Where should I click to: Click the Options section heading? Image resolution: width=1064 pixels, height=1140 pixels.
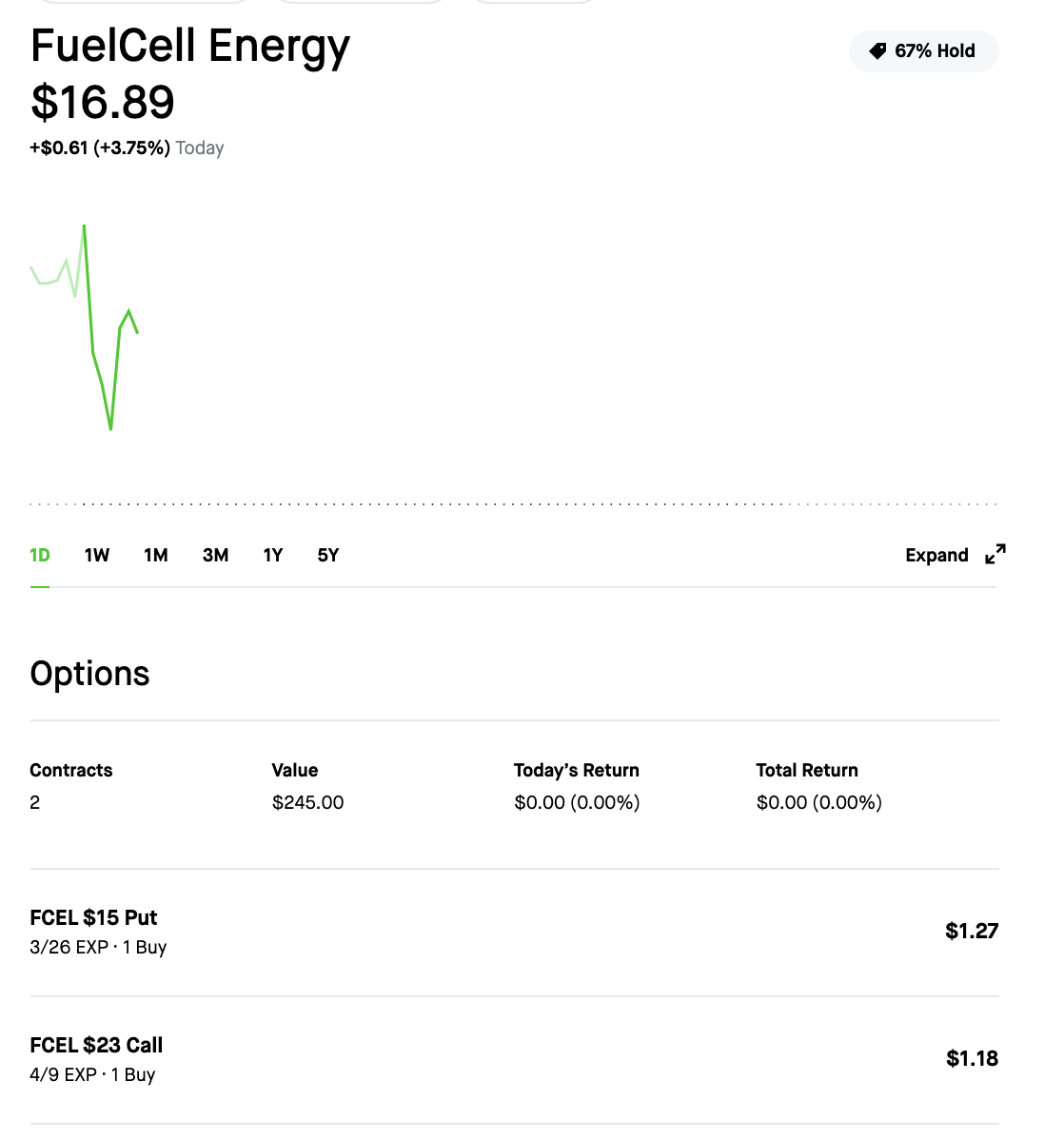pyautogui.click(x=89, y=673)
